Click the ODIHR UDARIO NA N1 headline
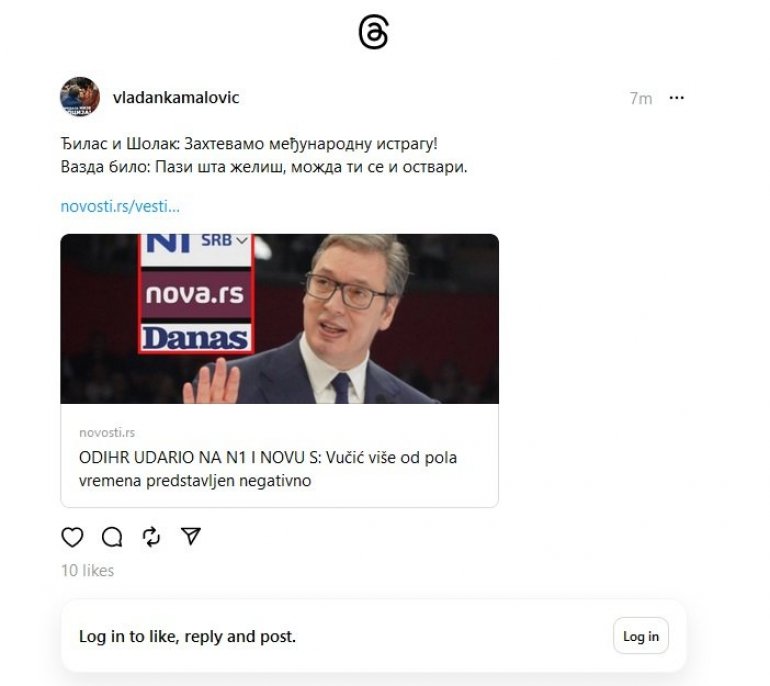The image size is (770, 686). tap(268, 469)
